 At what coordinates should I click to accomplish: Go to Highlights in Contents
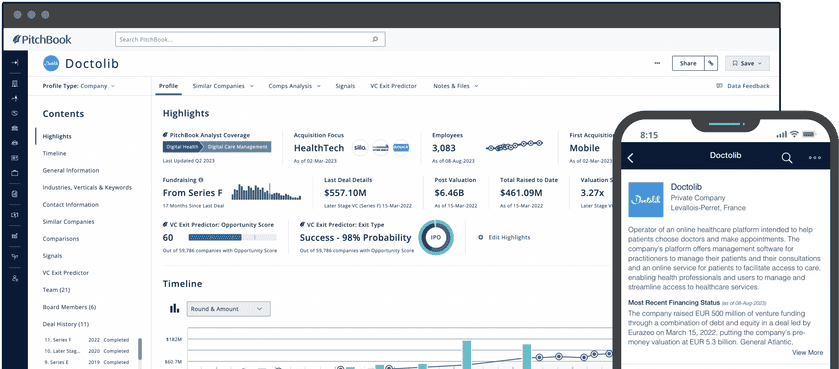tap(57, 136)
